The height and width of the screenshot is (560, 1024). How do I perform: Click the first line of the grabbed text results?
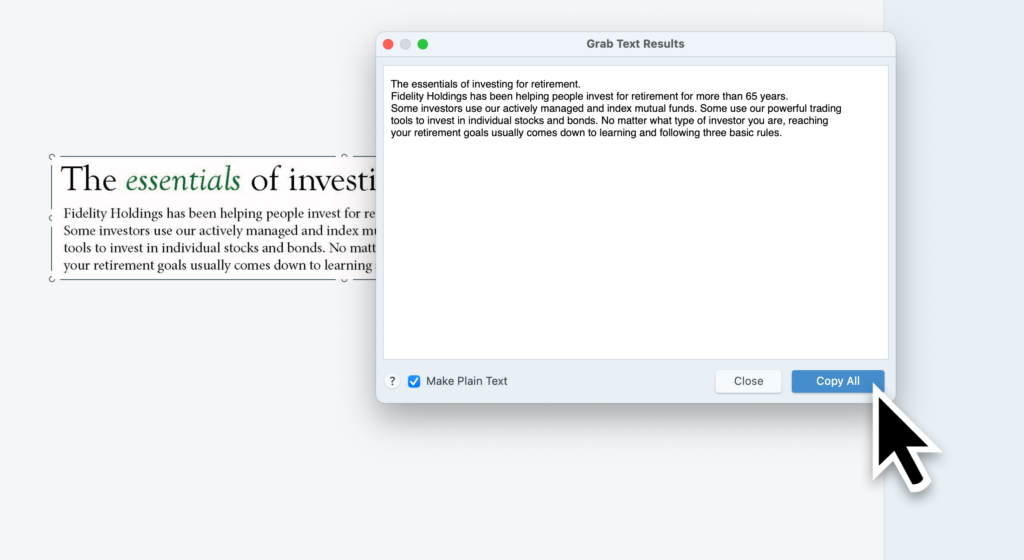point(485,84)
